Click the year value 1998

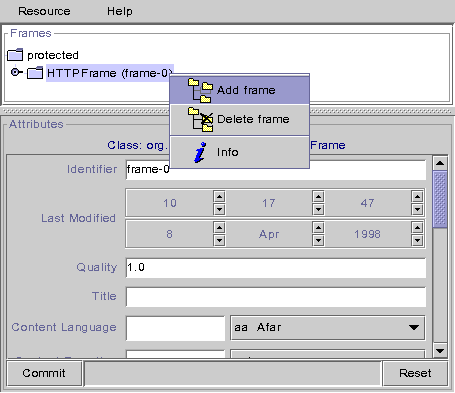tap(367, 234)
